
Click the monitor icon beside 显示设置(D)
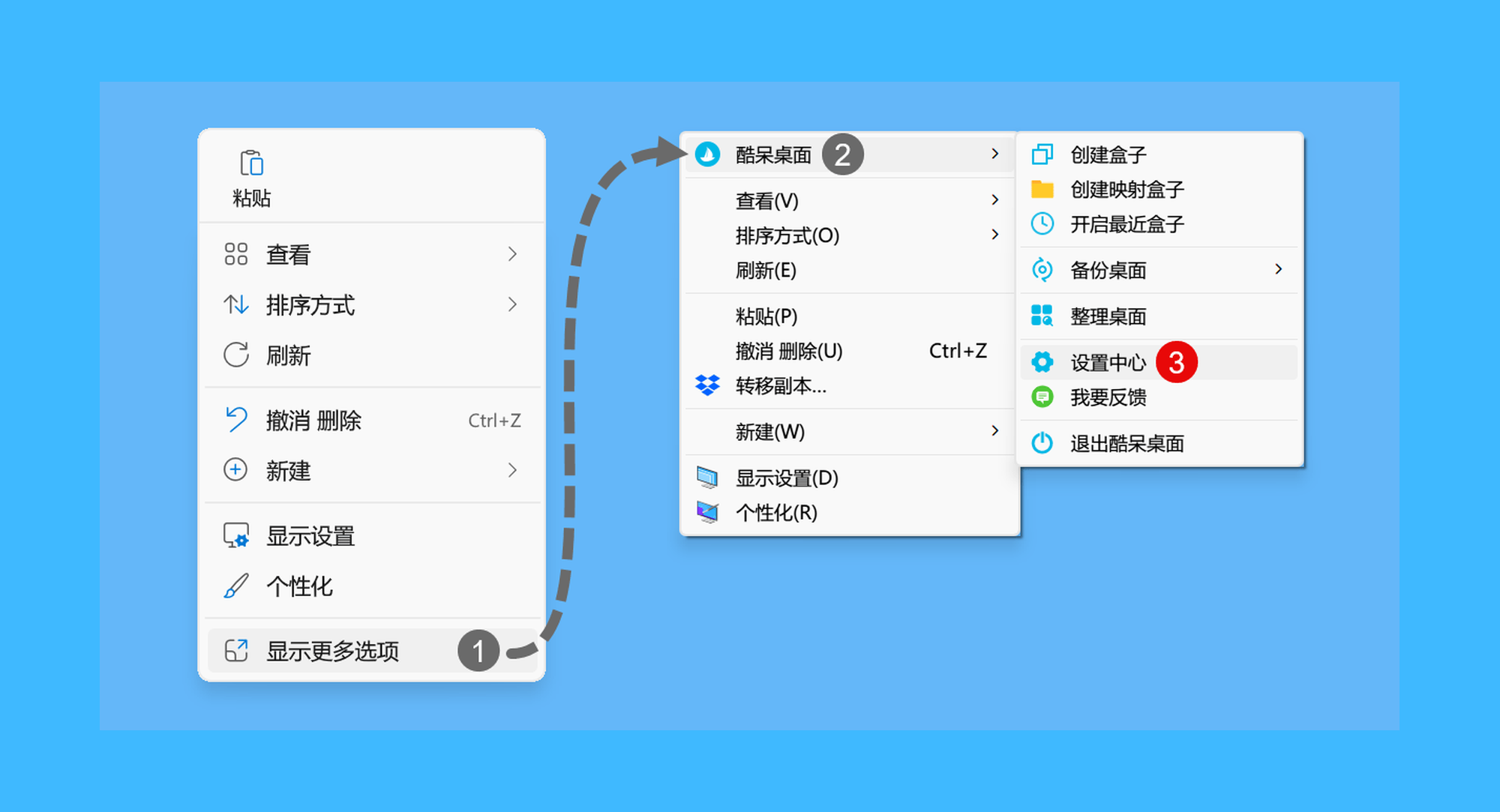pyautogui.click(x=707, y=478)
